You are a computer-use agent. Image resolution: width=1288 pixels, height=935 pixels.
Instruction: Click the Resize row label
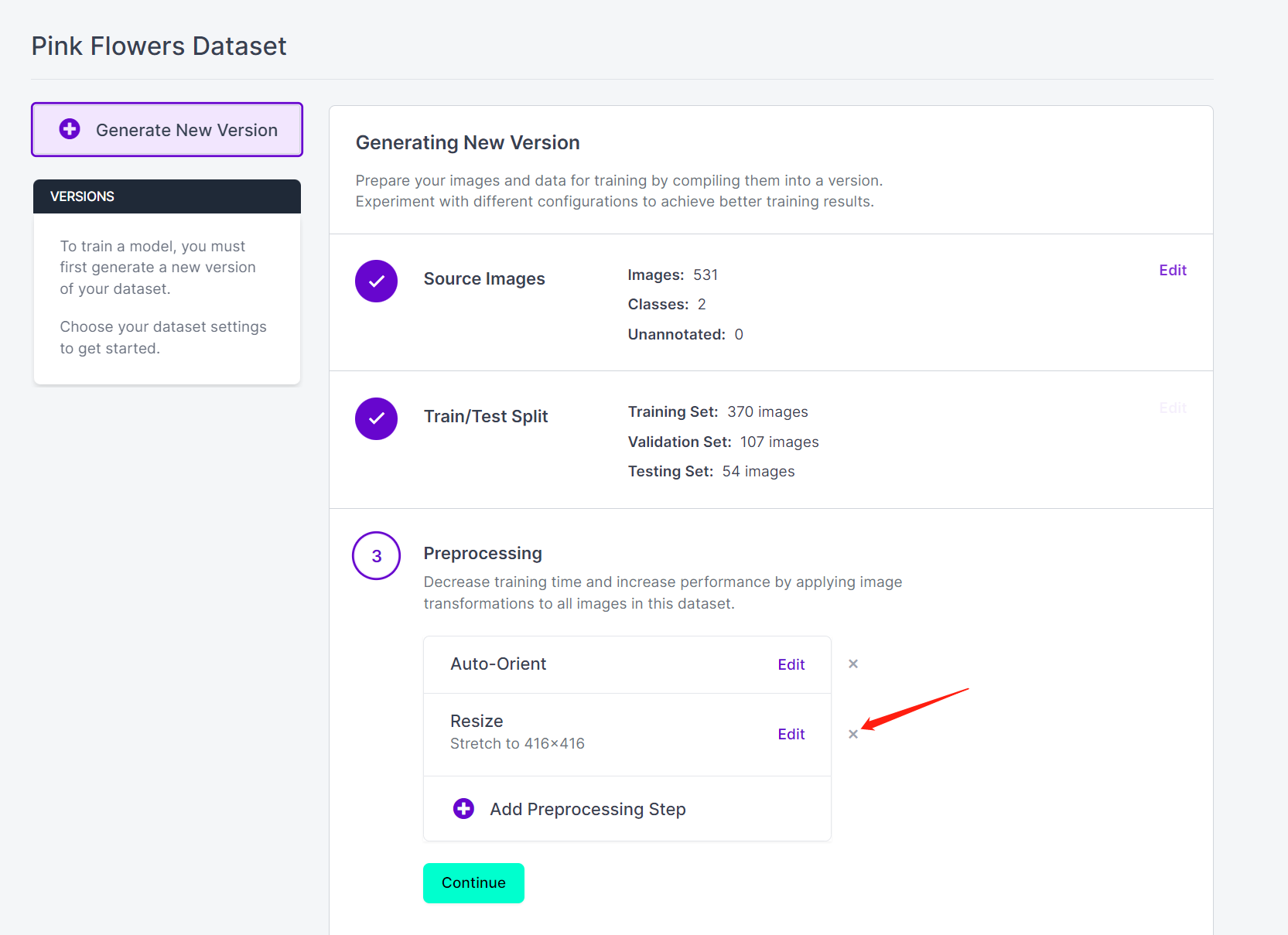click(x=477, y=721)
